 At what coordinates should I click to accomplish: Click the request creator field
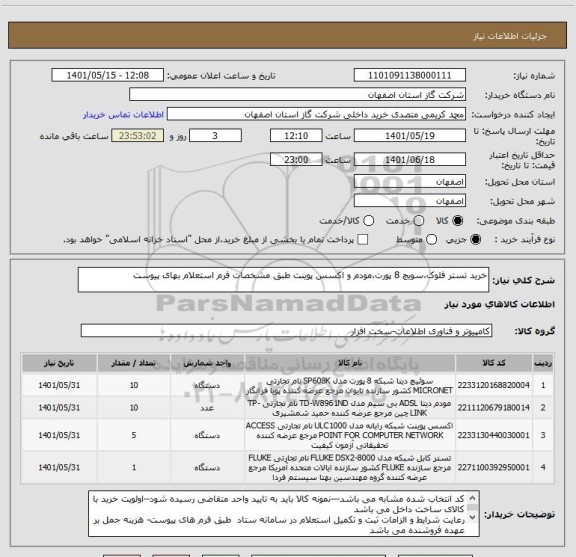(x=316, y=115)
